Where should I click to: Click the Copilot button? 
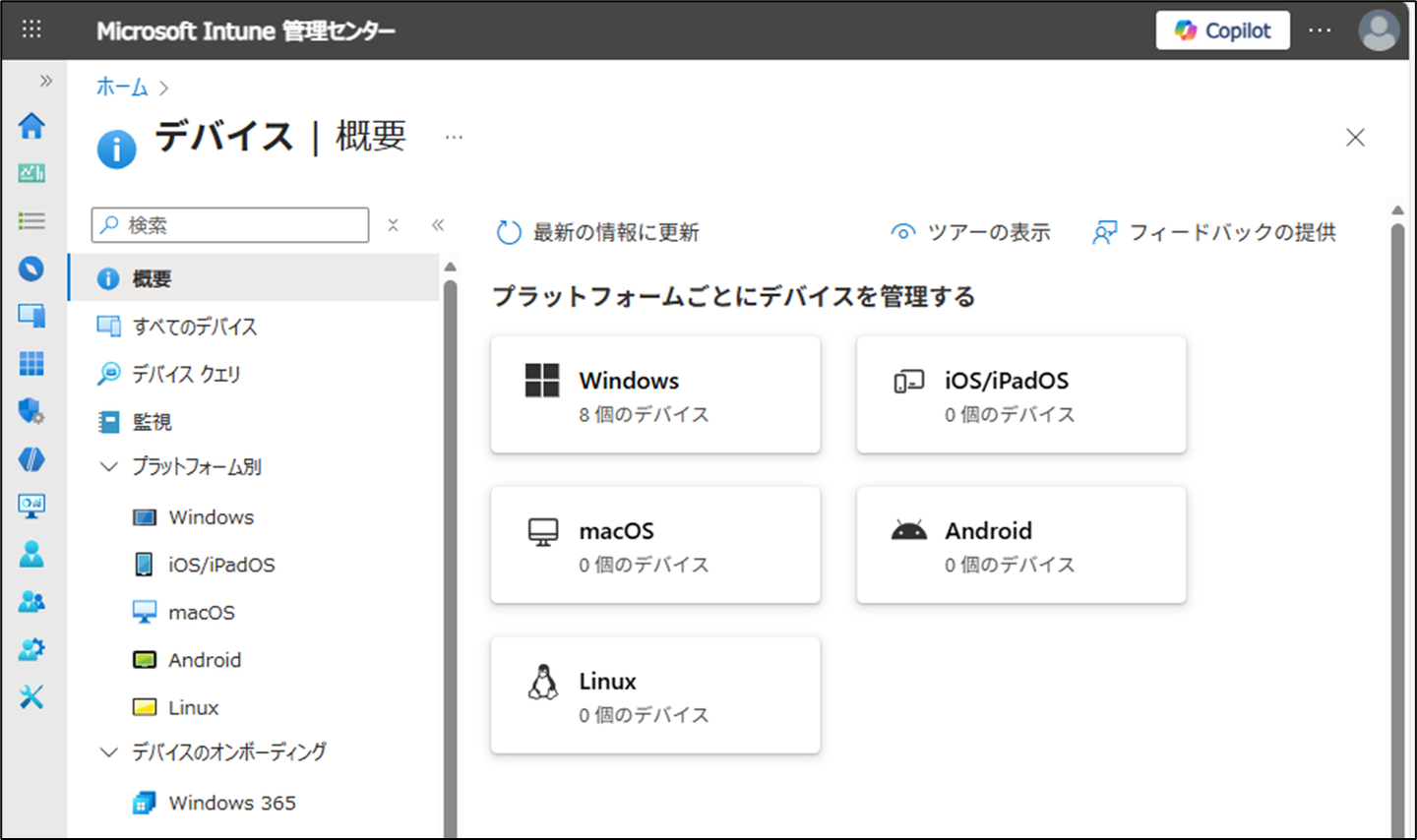1222,30
